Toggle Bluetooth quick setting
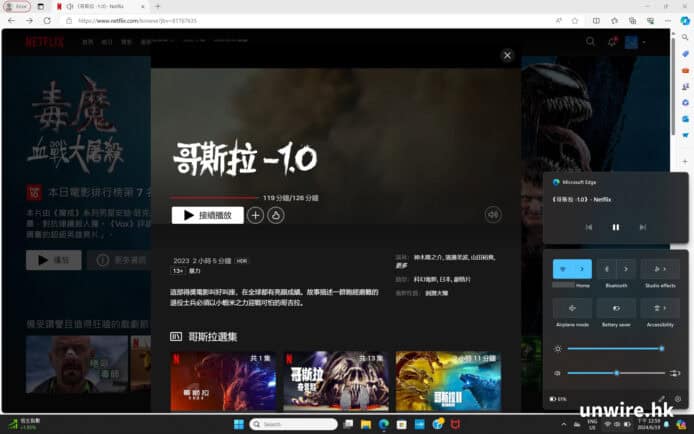The image size is (694, 434). click(608, 269)
